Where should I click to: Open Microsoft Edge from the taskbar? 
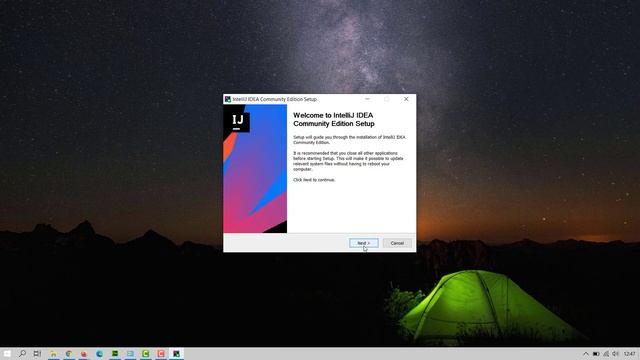pos(100,354)
